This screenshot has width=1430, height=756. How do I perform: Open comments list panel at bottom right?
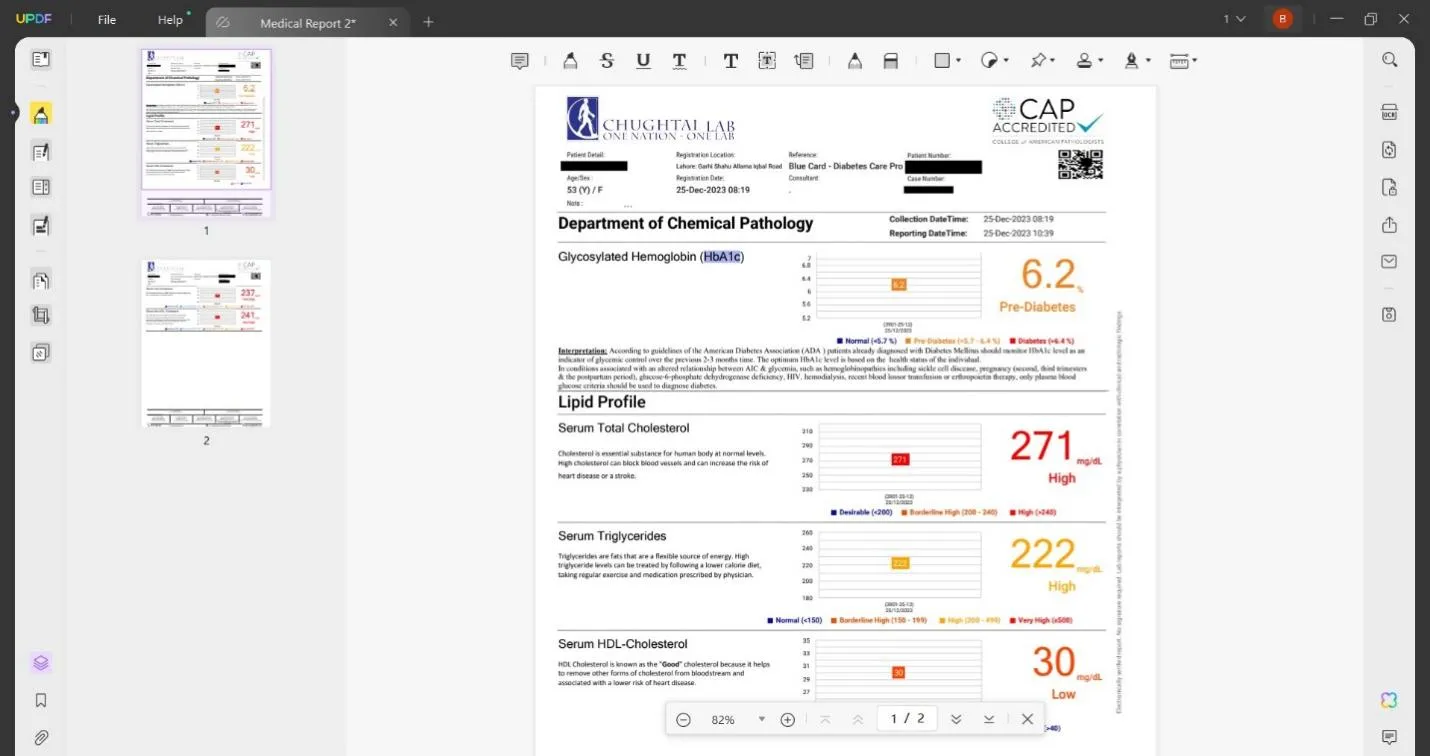click(x=1389, y=737)
